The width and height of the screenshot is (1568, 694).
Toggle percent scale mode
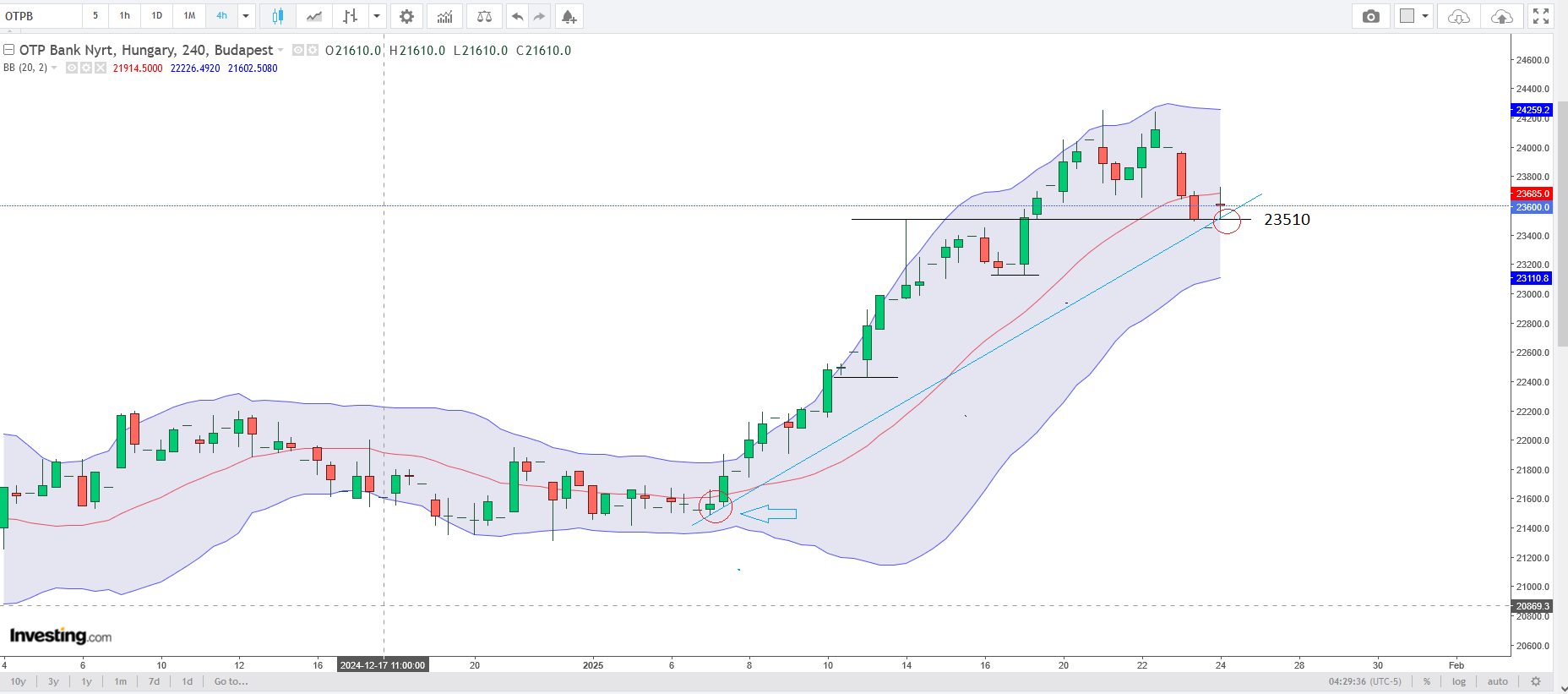point(1427,681)
